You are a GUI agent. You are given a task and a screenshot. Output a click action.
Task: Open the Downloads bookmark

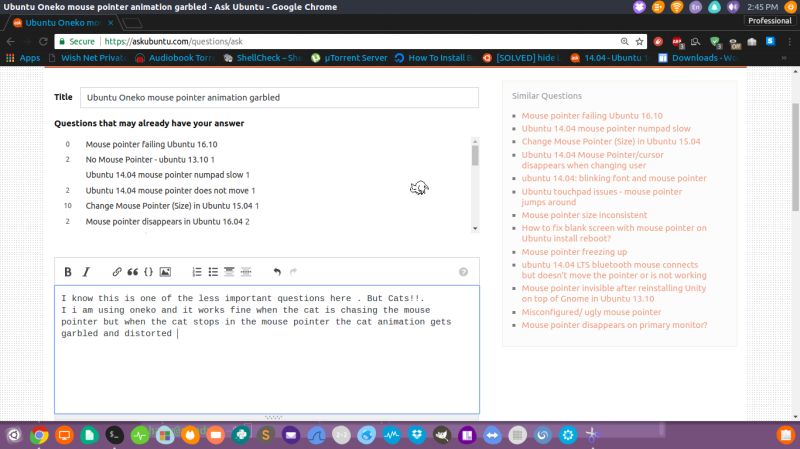[x=696, y=58]
